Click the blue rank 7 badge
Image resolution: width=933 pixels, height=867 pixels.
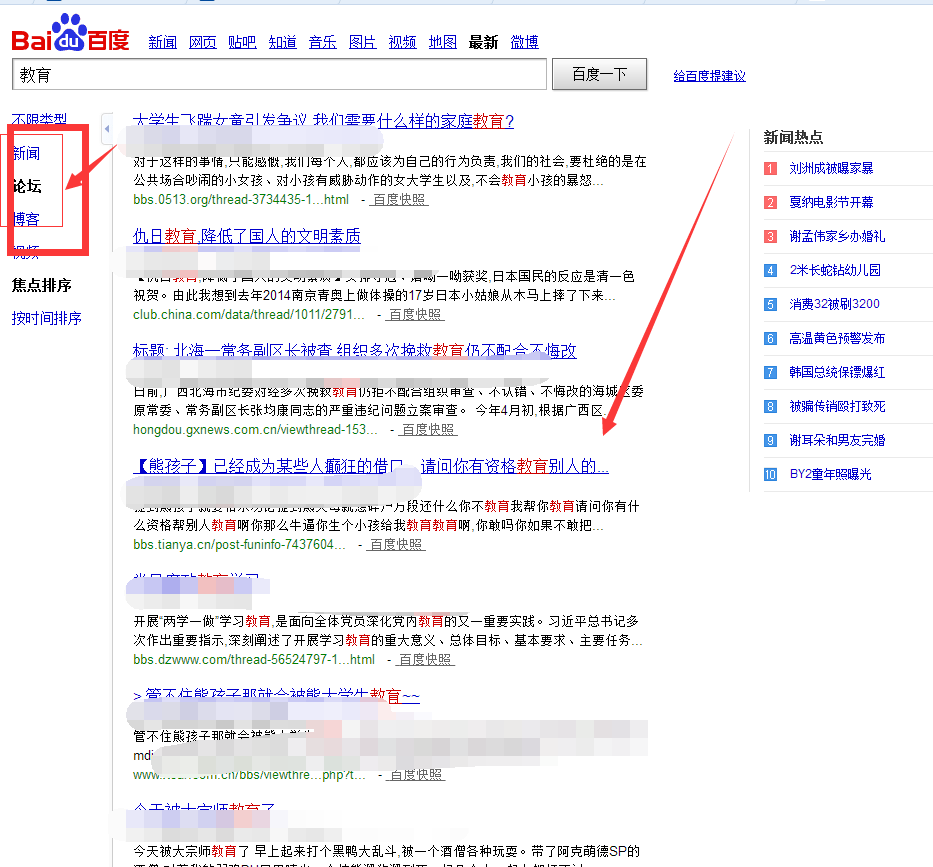pyautogui.click(x=771, y=373)
